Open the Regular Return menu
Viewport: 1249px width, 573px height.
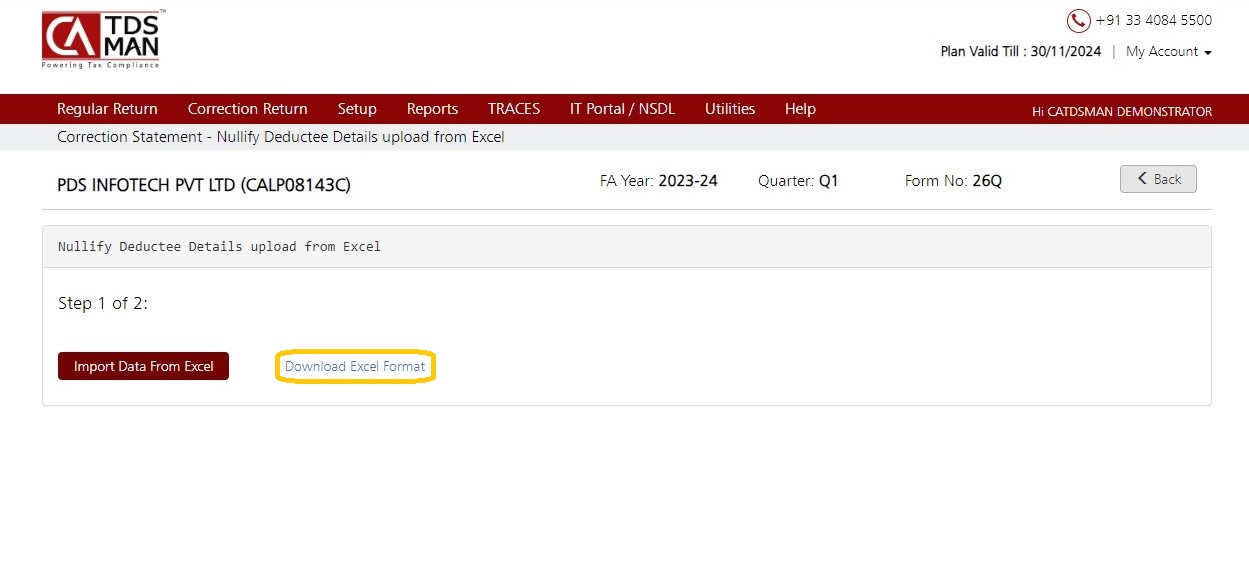pos(107,109)
